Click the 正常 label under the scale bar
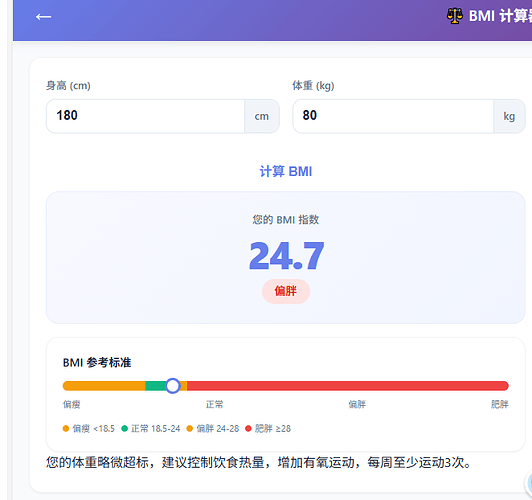The image size is (532, 500). pos(214,404)
